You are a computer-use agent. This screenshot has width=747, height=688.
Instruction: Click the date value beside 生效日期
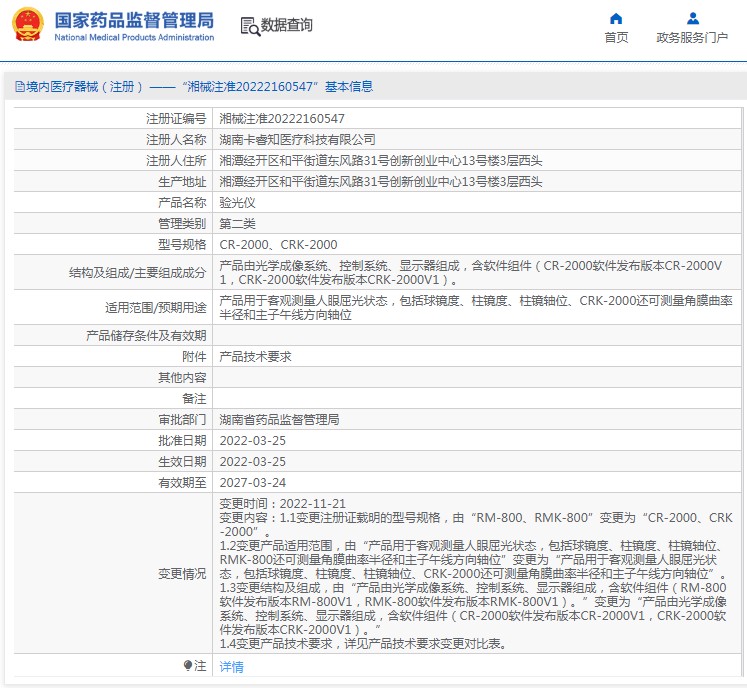pyautogui.click(x=252, y=461)
